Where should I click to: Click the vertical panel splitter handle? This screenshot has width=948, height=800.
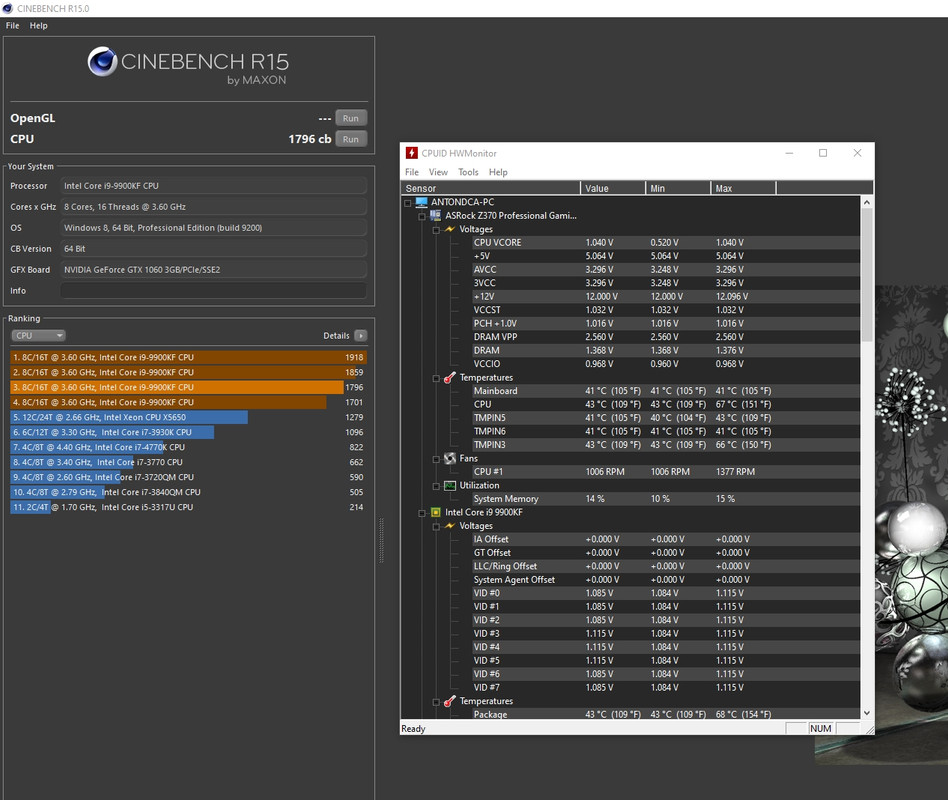[x=381, y=540]
